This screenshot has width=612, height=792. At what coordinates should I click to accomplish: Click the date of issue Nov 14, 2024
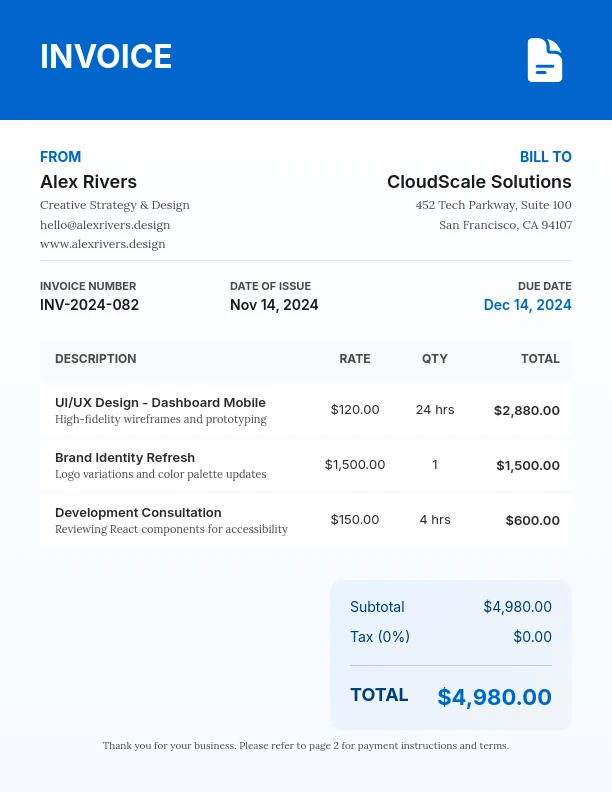tap(274, 305)
